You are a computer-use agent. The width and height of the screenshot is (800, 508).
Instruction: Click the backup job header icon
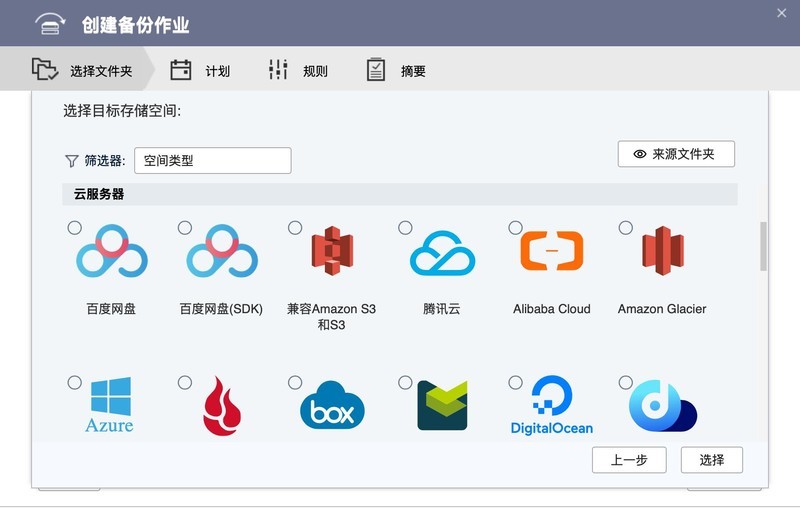49,23
